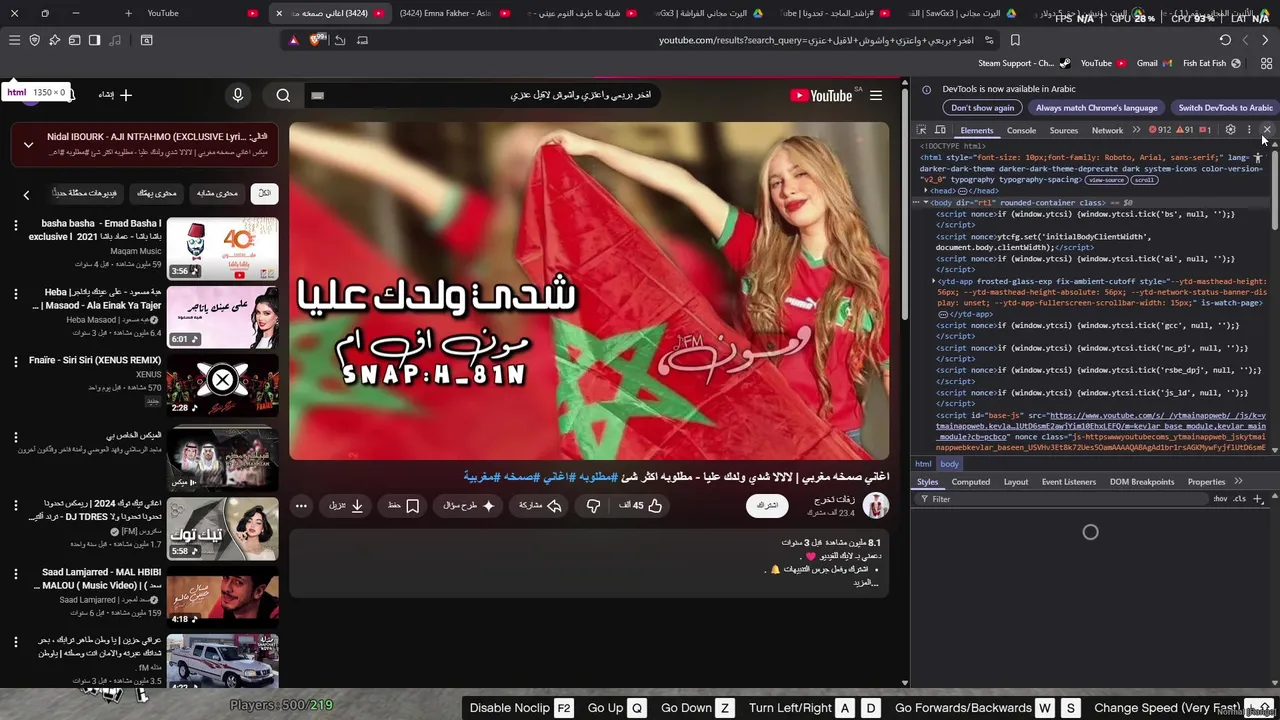Viewport: 1280px width, 720px height.
Task: Select body in the DevTools breadcrumb
Action: (949, 464)
